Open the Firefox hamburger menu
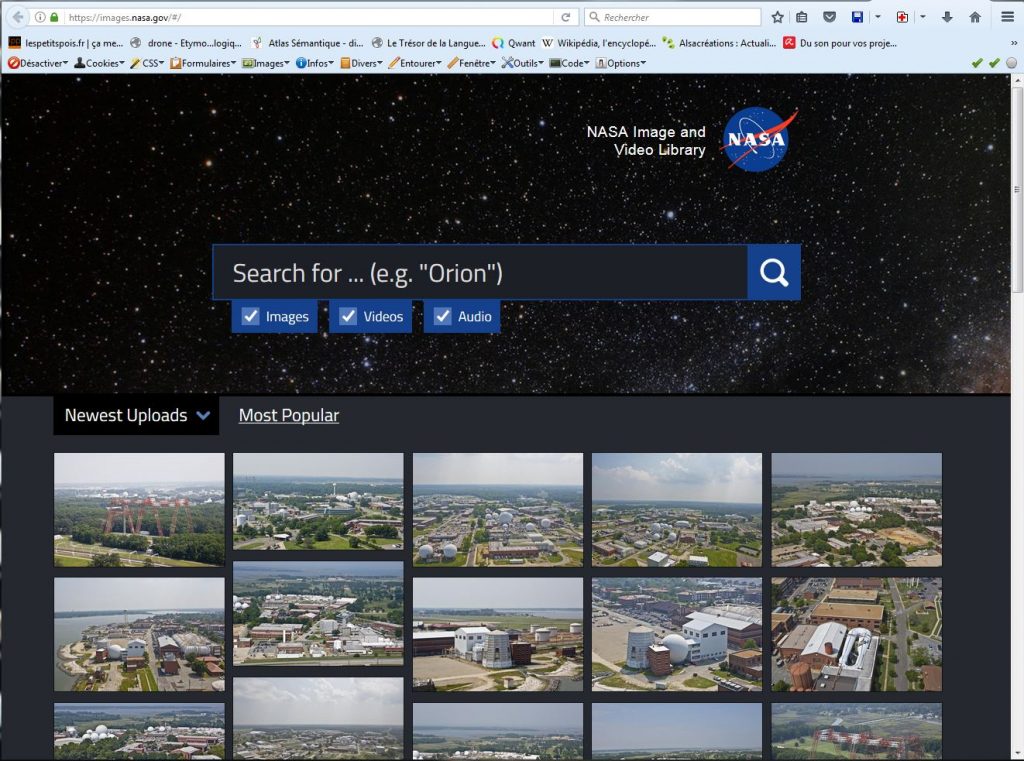Image resolution: width=1024 pixels, height=761 pixels. [1007, 17]
